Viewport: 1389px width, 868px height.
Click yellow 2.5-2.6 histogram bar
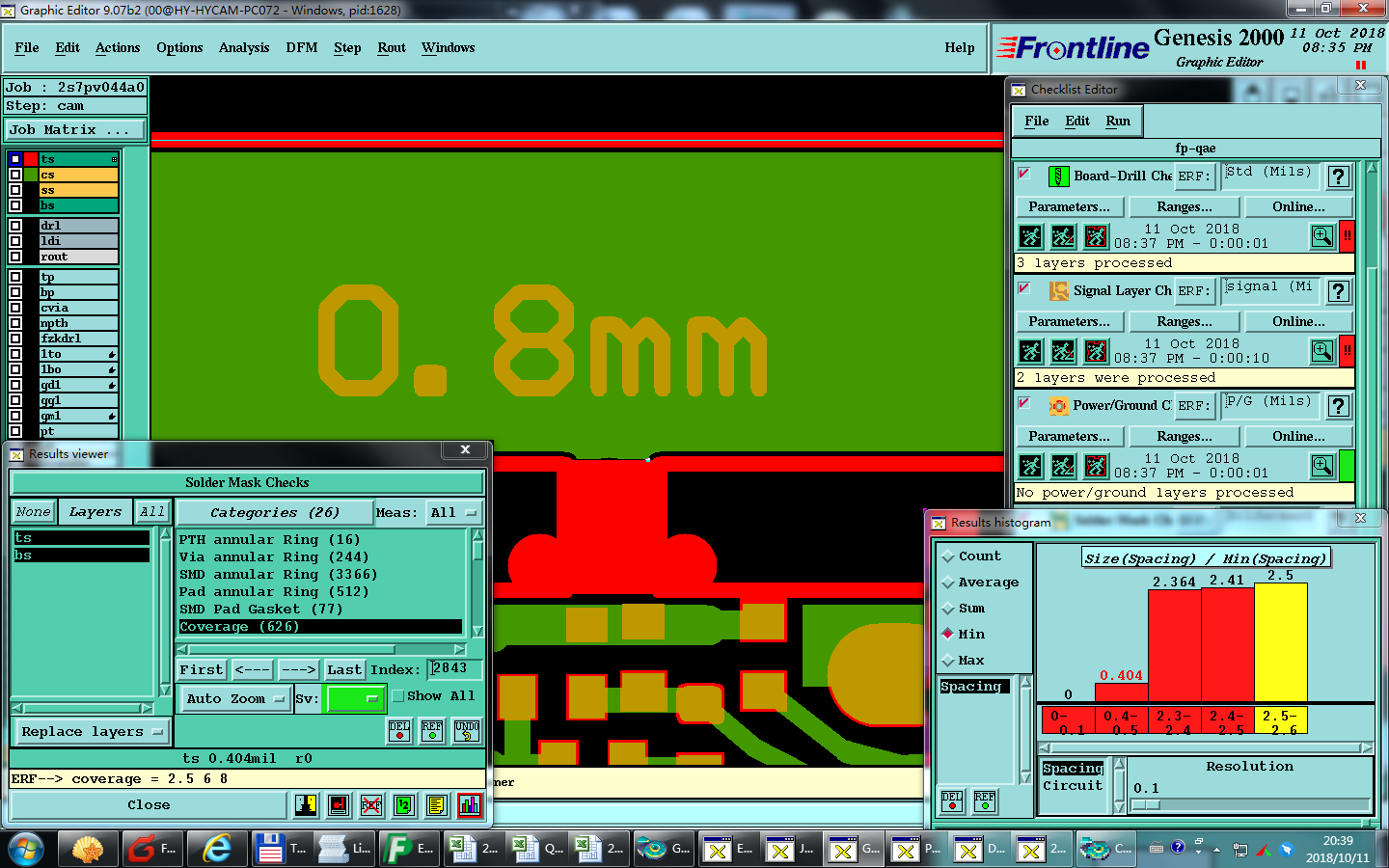click(x=1280, y=642)
